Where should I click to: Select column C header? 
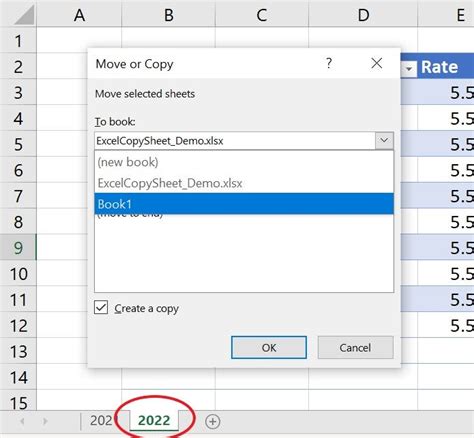(262, 15)
